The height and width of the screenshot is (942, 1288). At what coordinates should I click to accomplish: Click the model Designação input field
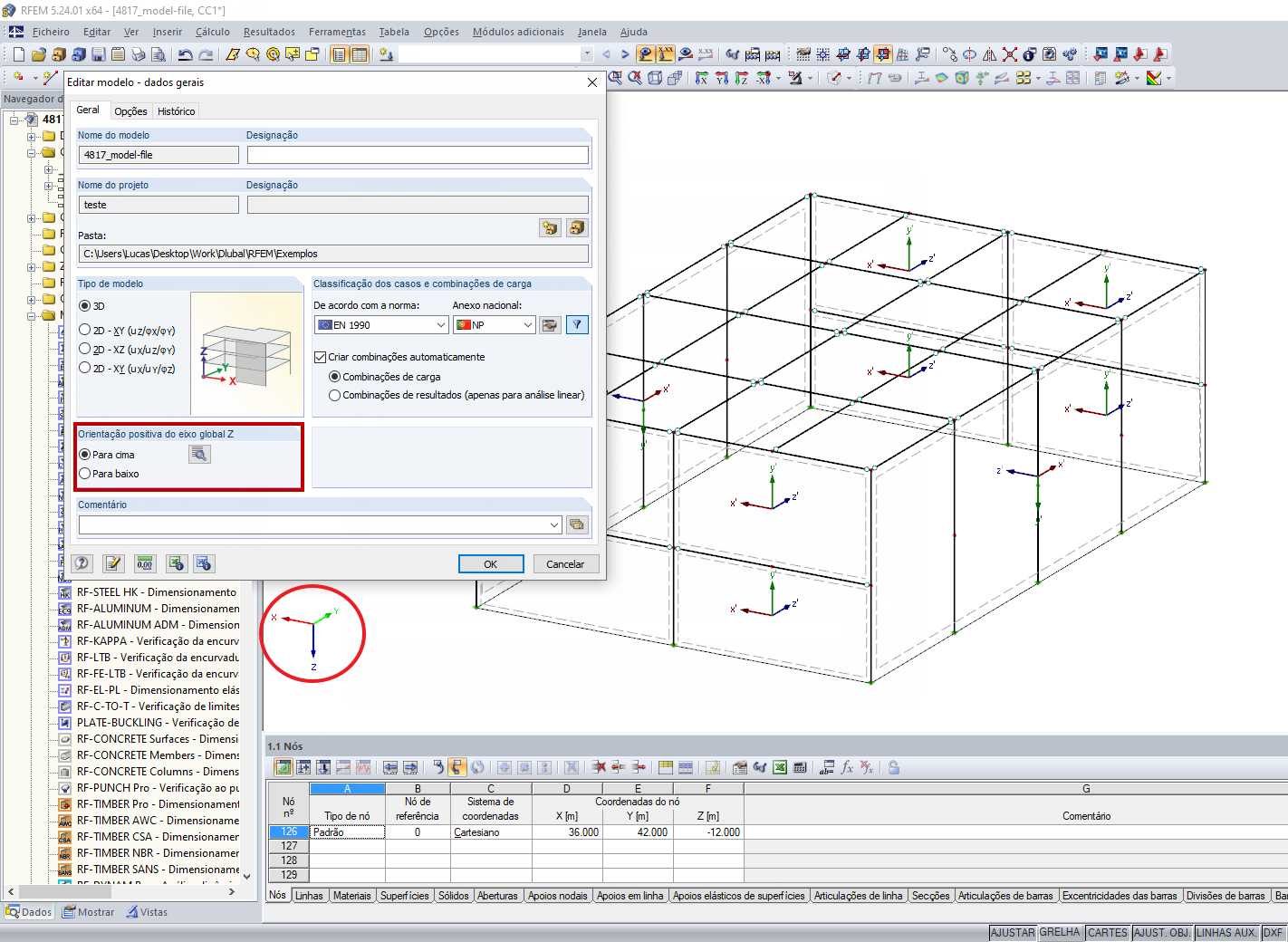418,155
